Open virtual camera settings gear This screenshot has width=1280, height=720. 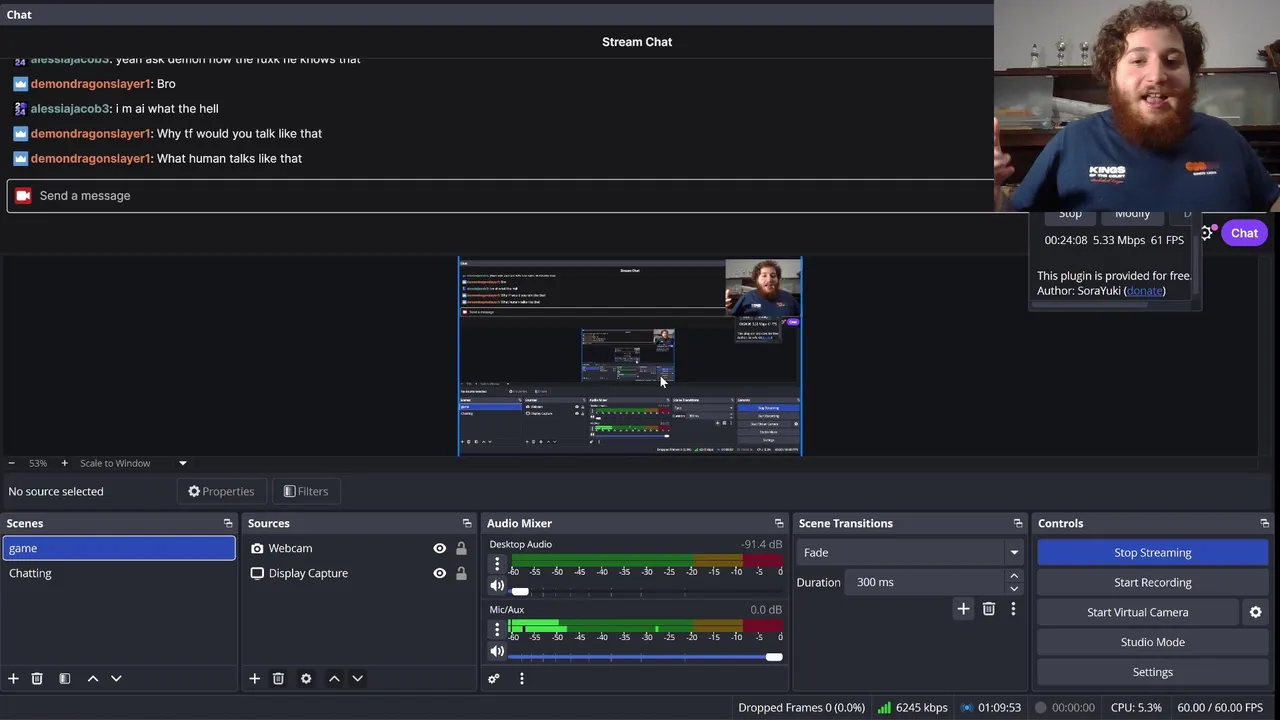tap(1255, 612)
